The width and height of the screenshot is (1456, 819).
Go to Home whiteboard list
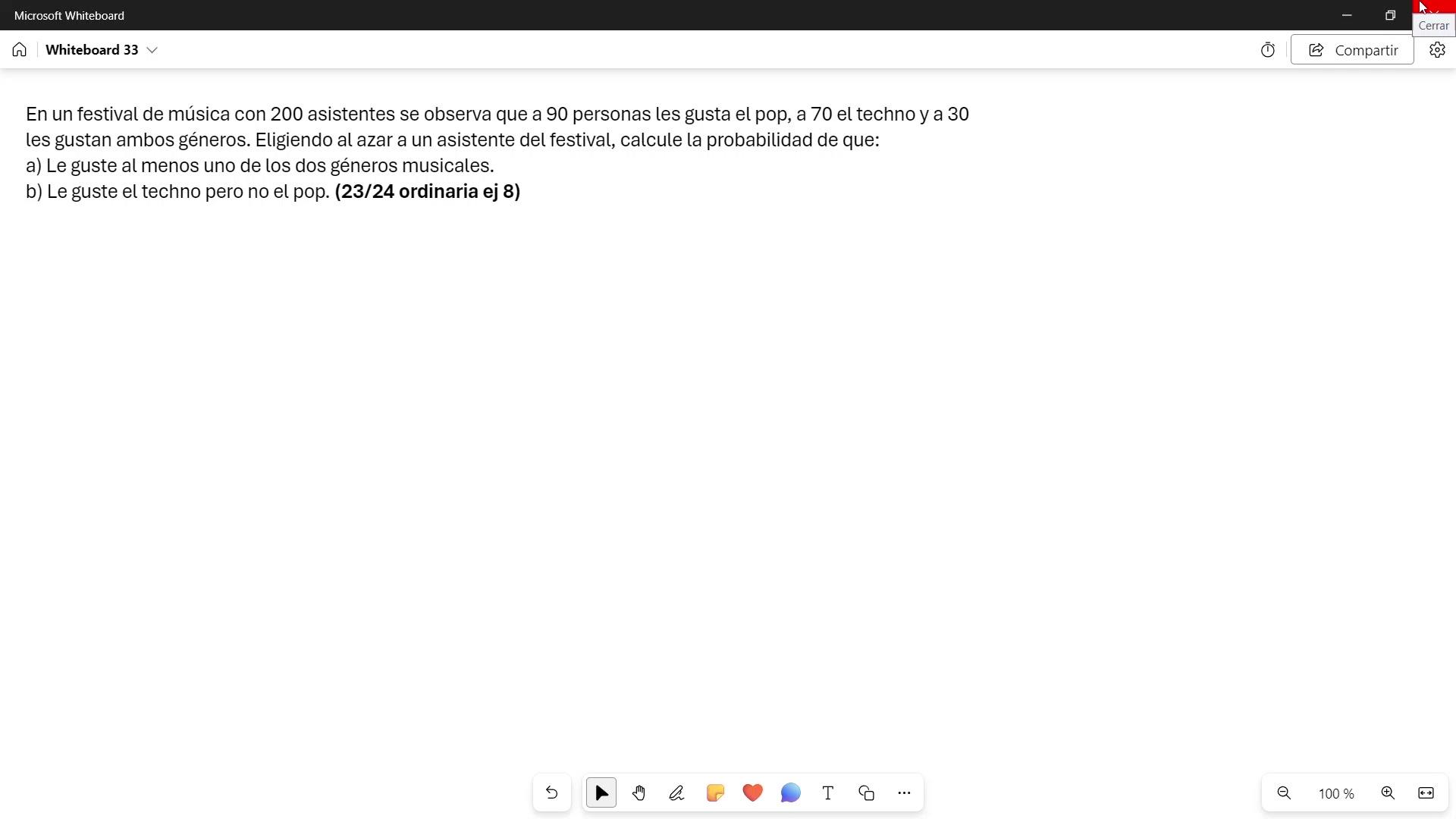(x=20, y=50)
